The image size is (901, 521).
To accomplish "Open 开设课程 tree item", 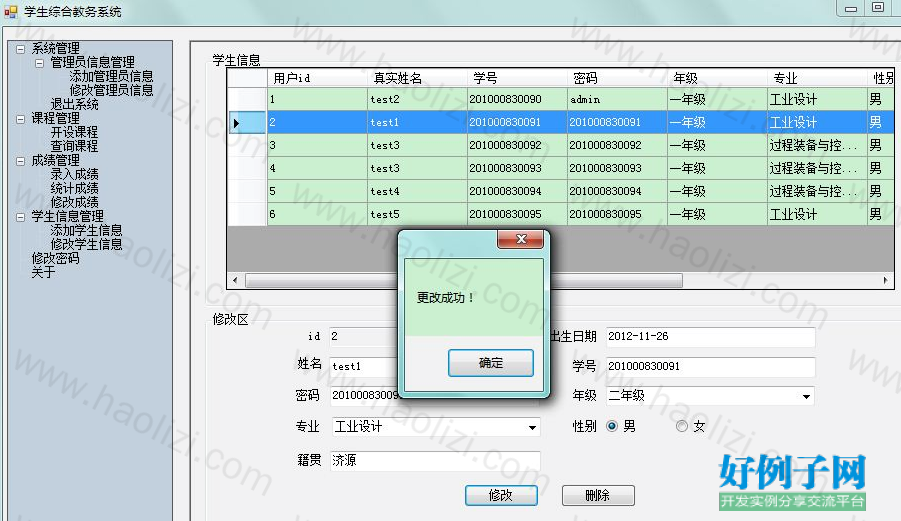I will (75, 132).
